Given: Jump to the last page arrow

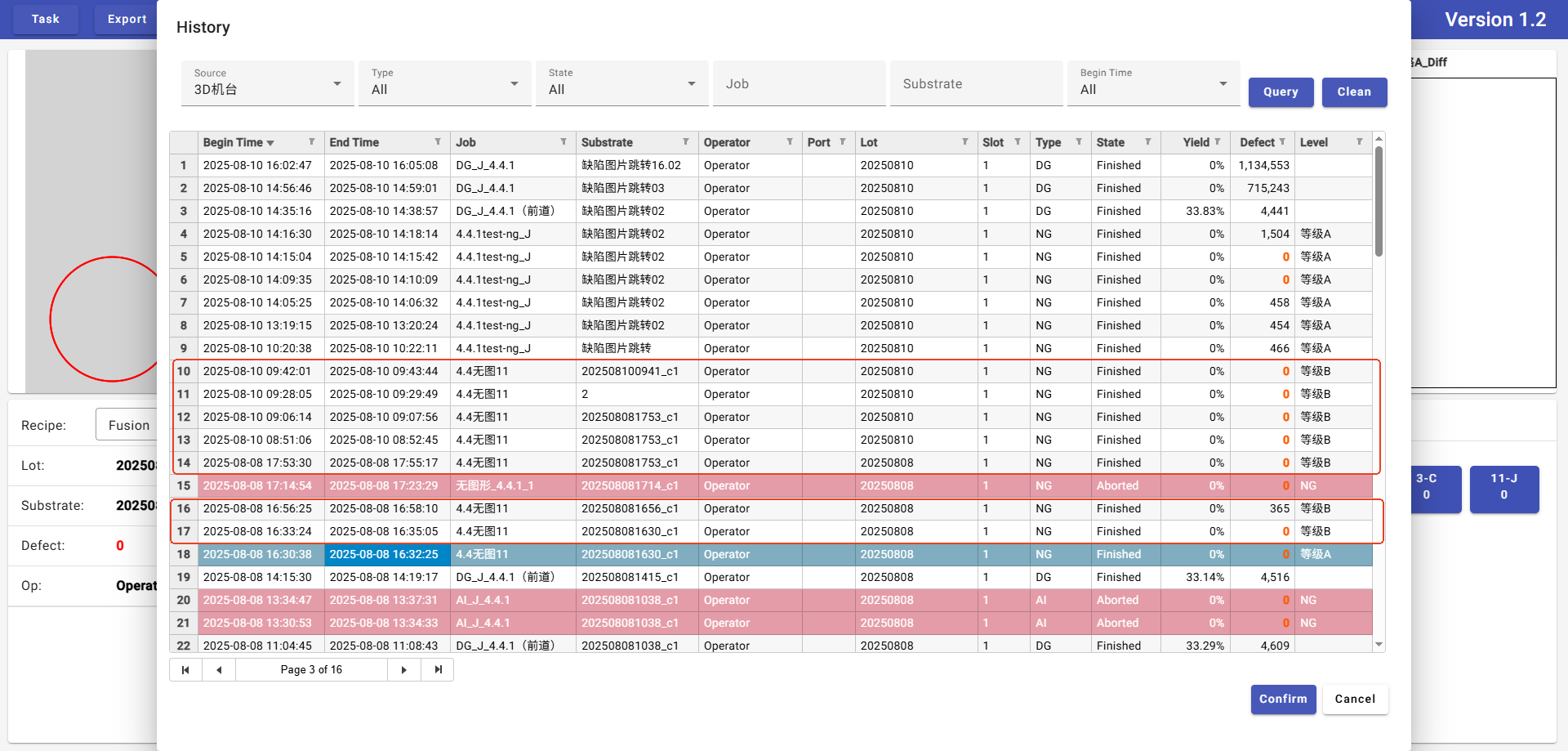Looking at the screenshot, I should pos(438,670).
